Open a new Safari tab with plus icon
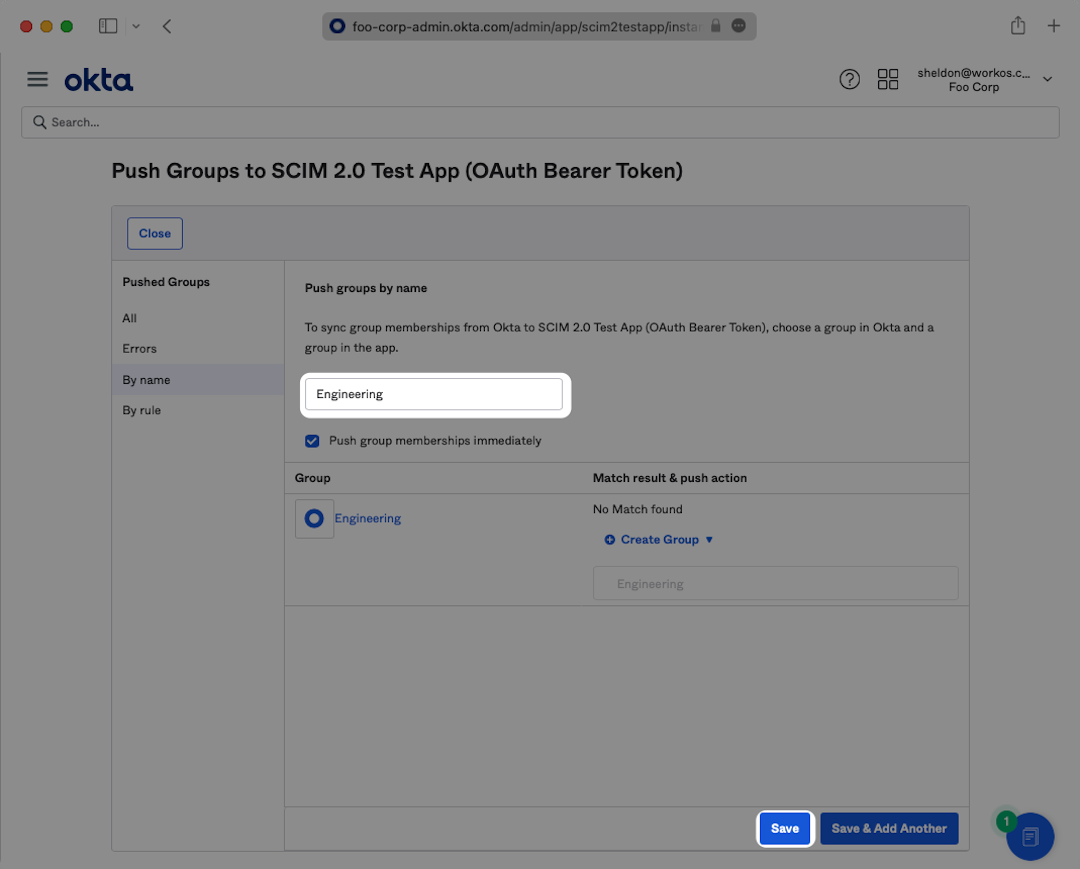Image resolution: width=1080 pixels, height=869 pixels. pyautogui.click(x=1053, y=26)
